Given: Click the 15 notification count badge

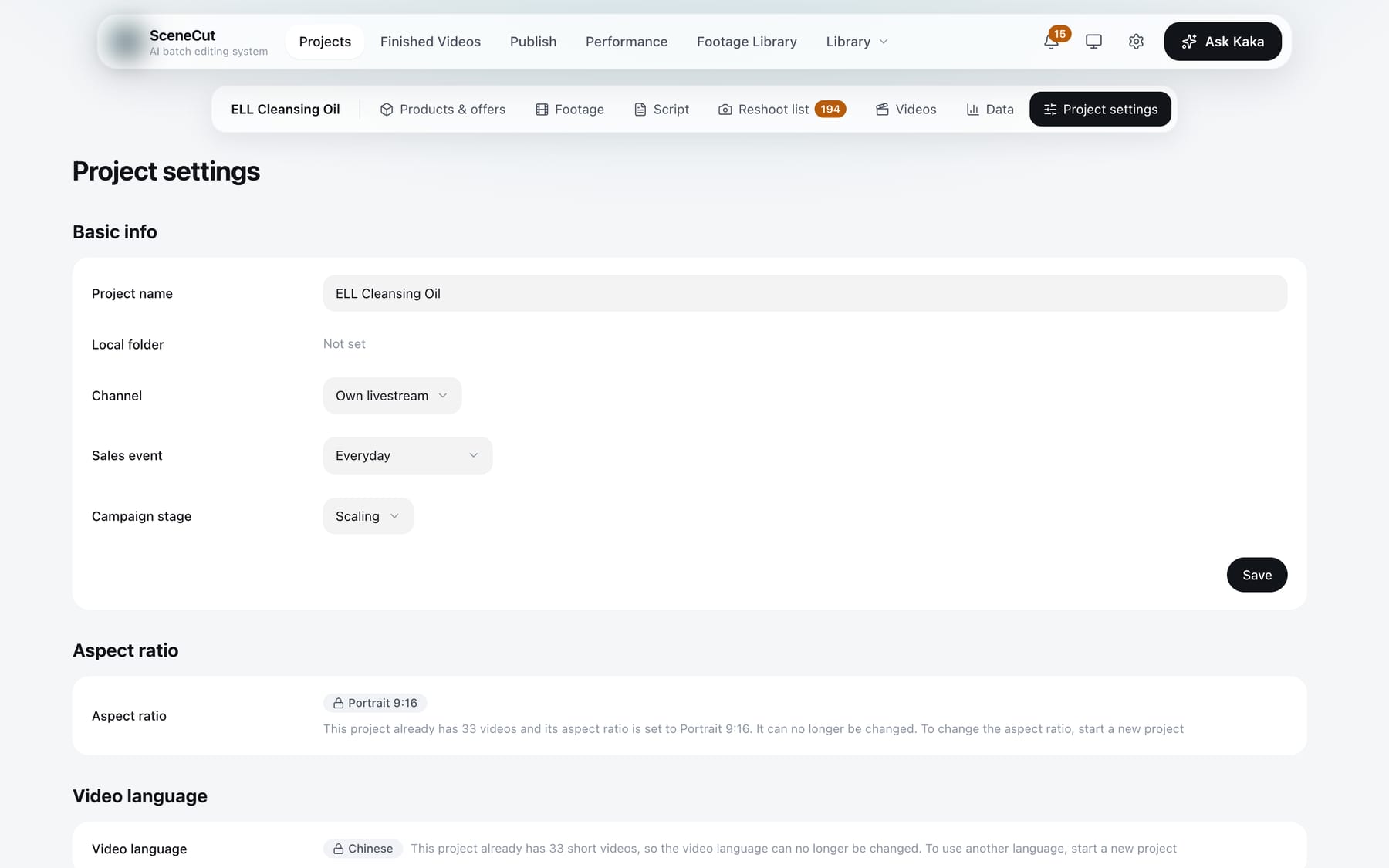Looking at the screenshot, I should point(1060,34).
